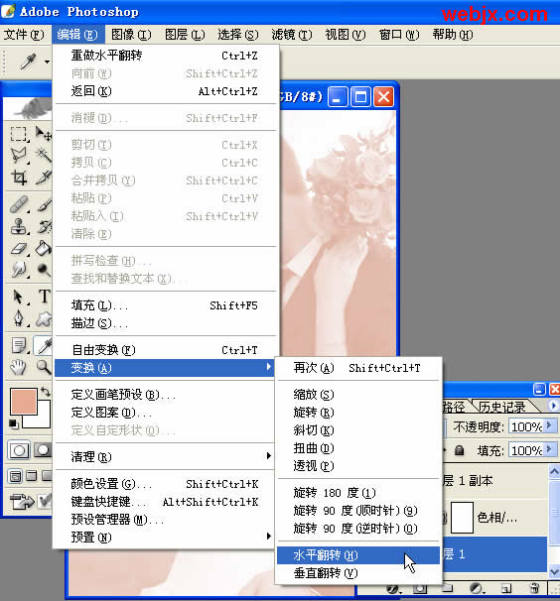
Task: Choose 自由变换(F) in the edit menu
Action: tap(166, 350)
